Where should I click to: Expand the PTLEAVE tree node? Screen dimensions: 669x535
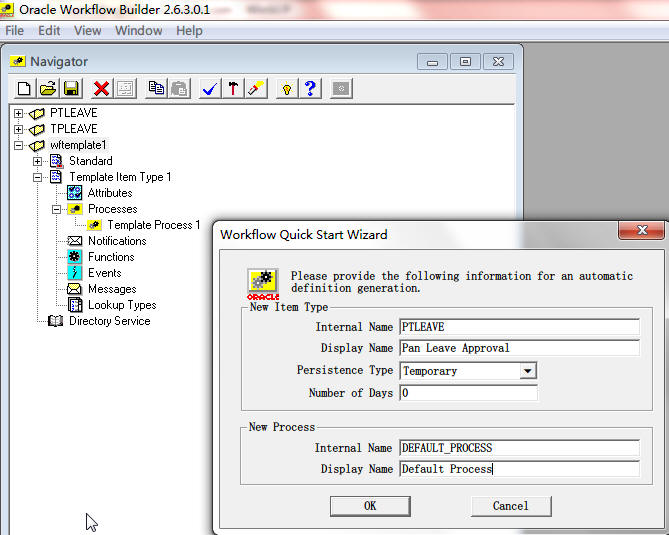click(18, 113)
